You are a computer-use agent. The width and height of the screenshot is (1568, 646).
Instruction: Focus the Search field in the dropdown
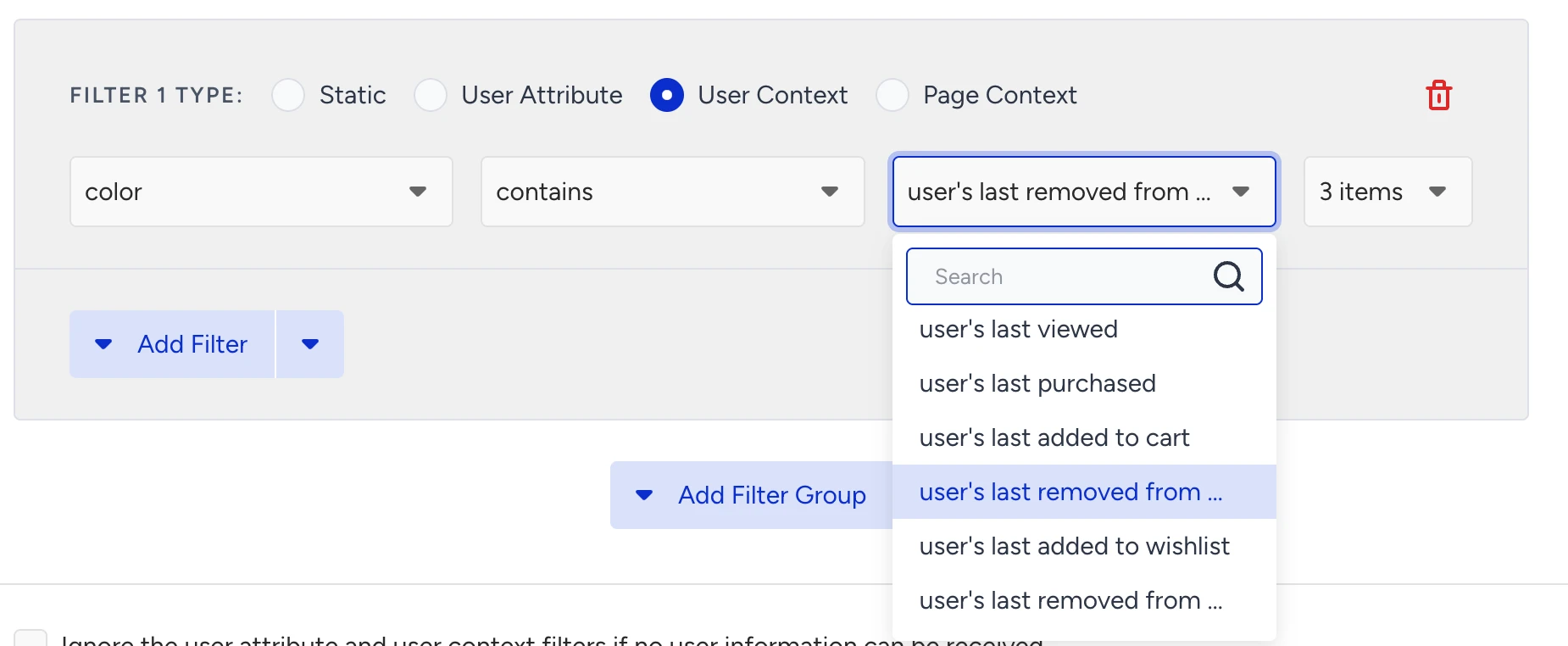pyautogui.click(x=1084, y=276)
